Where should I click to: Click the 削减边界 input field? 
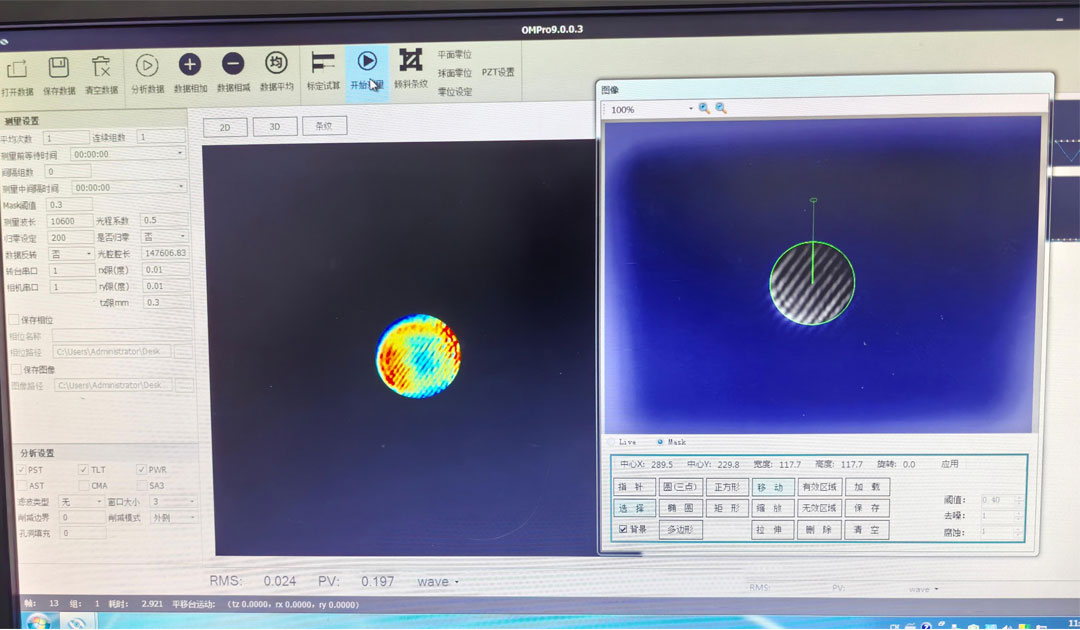[x=82, y=517]
